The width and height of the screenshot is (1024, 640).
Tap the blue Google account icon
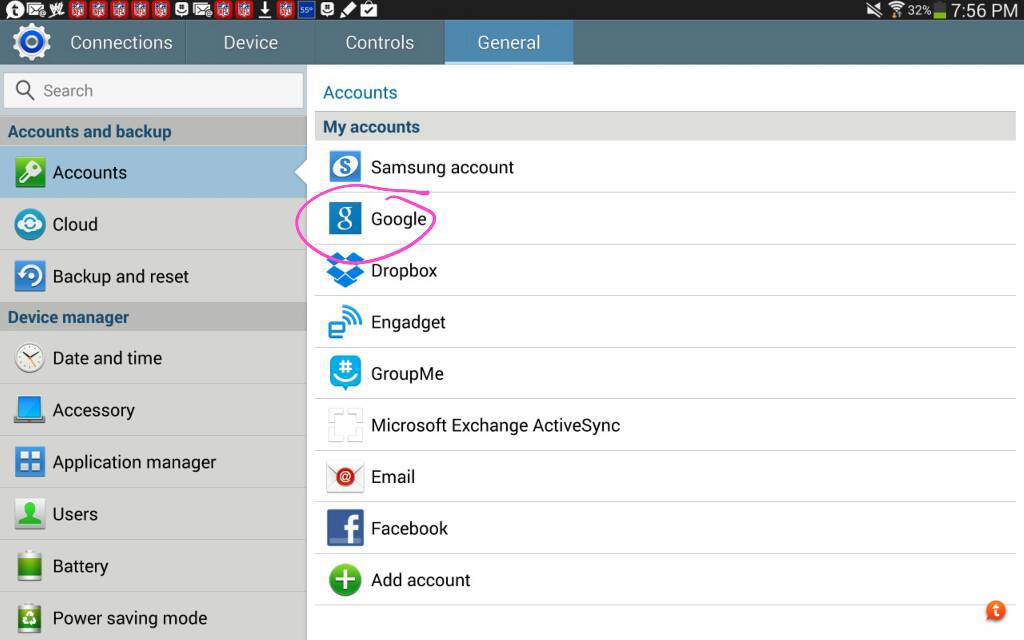[x=345, y=218]
